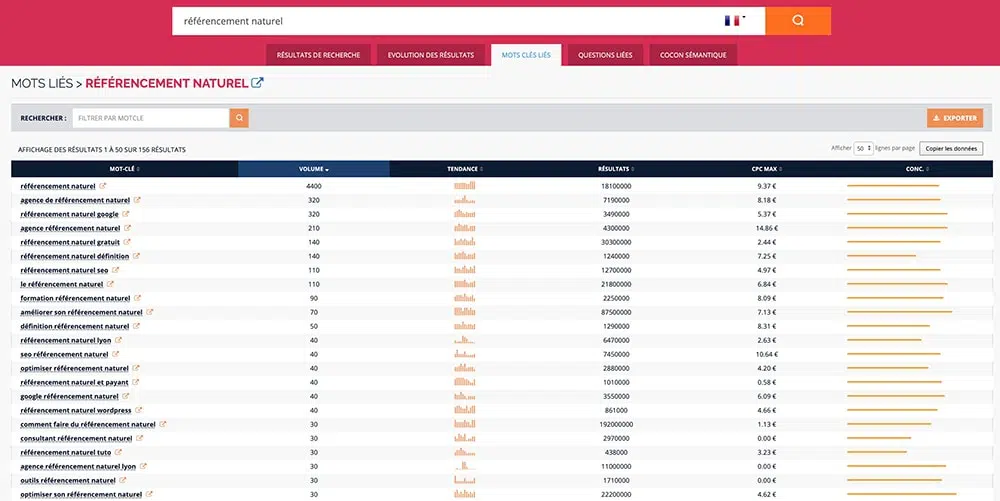
Task: Open external icon next to le référencement naturel
Action: pyautogui.click(x=110, y=284)
